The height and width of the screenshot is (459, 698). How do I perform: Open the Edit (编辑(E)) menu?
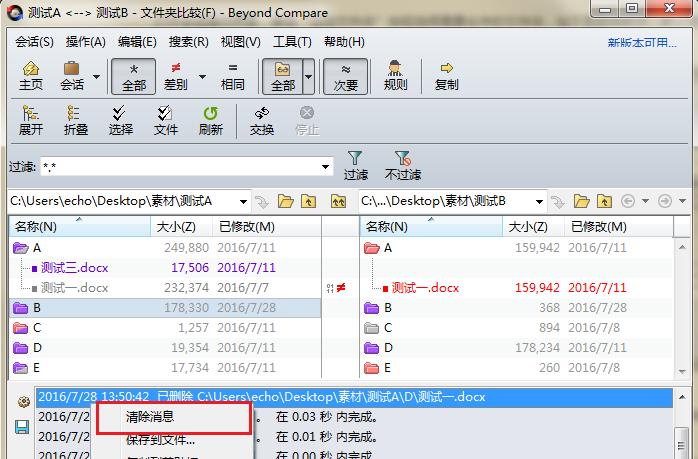(x=137, y=42)
